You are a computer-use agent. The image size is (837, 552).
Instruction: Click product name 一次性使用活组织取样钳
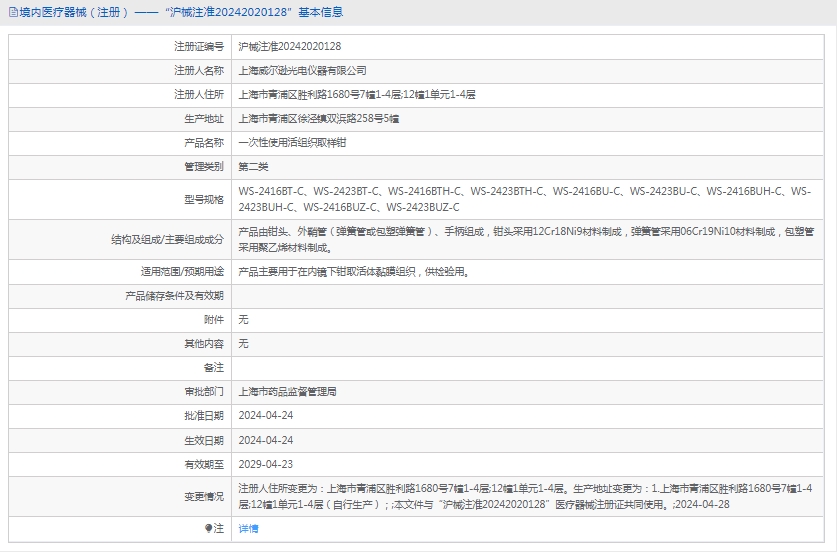click(290, 143)
